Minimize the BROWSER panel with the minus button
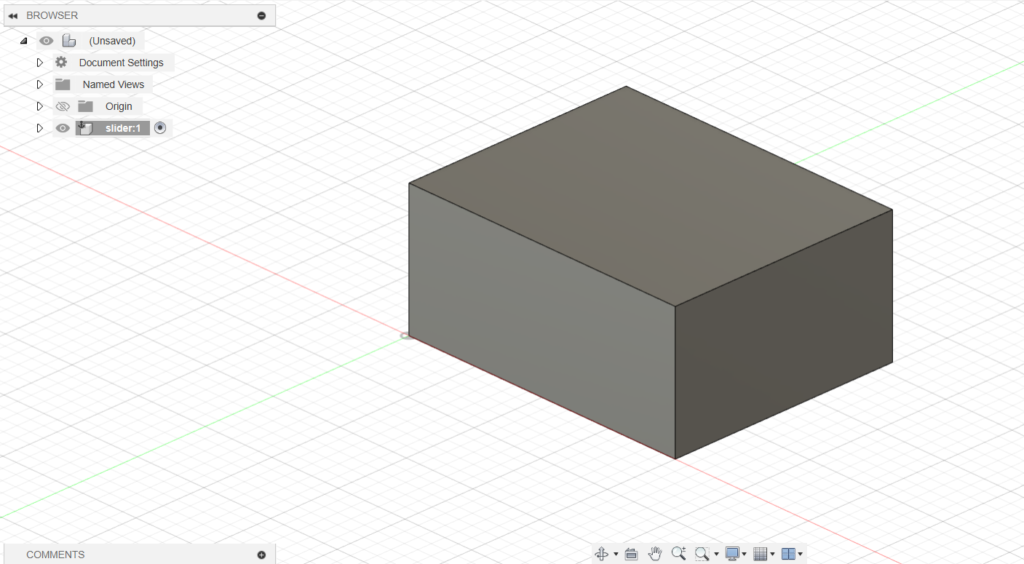This screenshot has width=1024, height=564. (x=261, y=16)
